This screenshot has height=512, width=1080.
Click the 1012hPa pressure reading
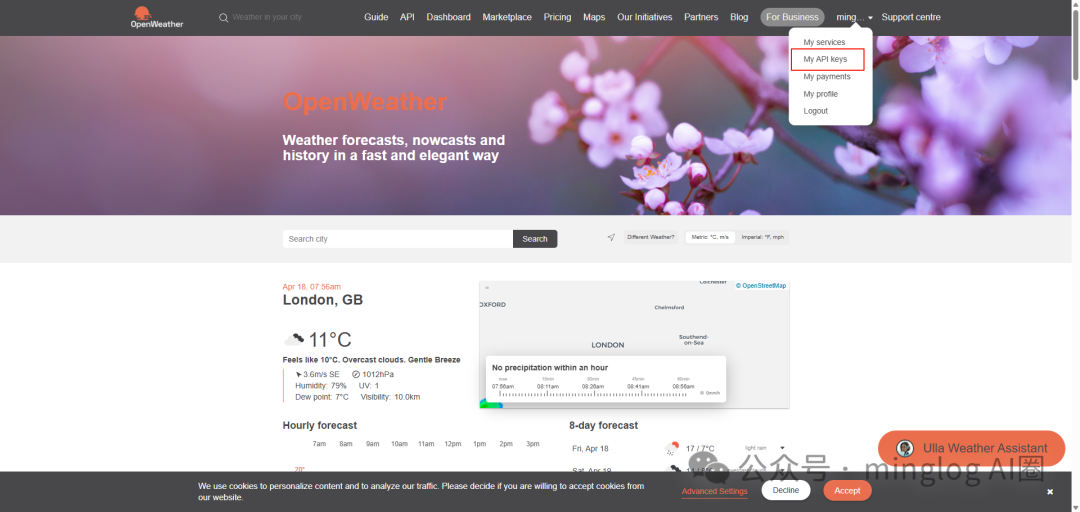373,374
